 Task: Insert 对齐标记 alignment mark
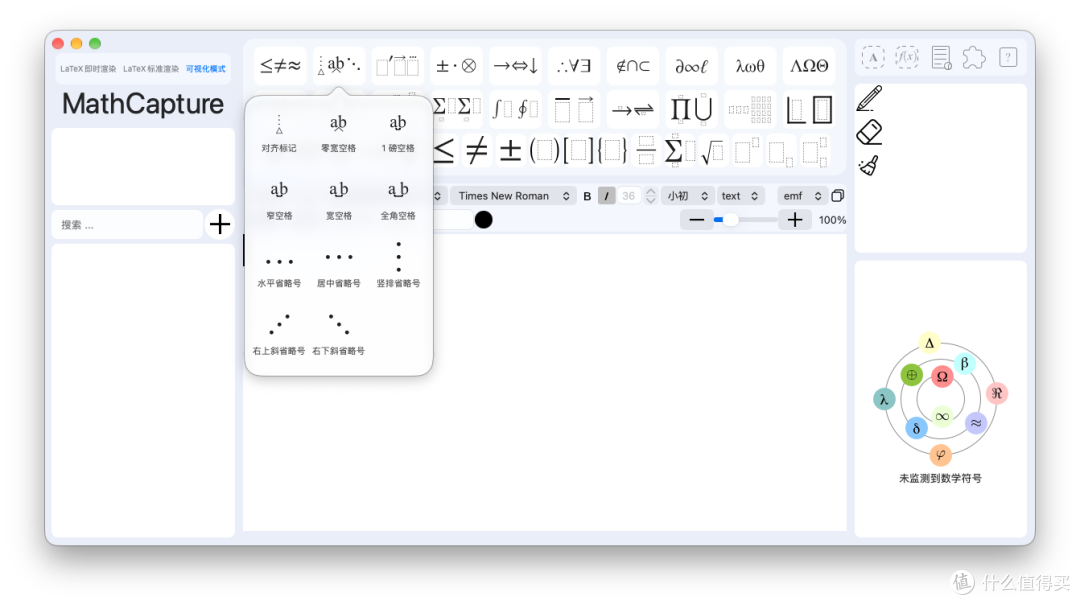point(279,134)
